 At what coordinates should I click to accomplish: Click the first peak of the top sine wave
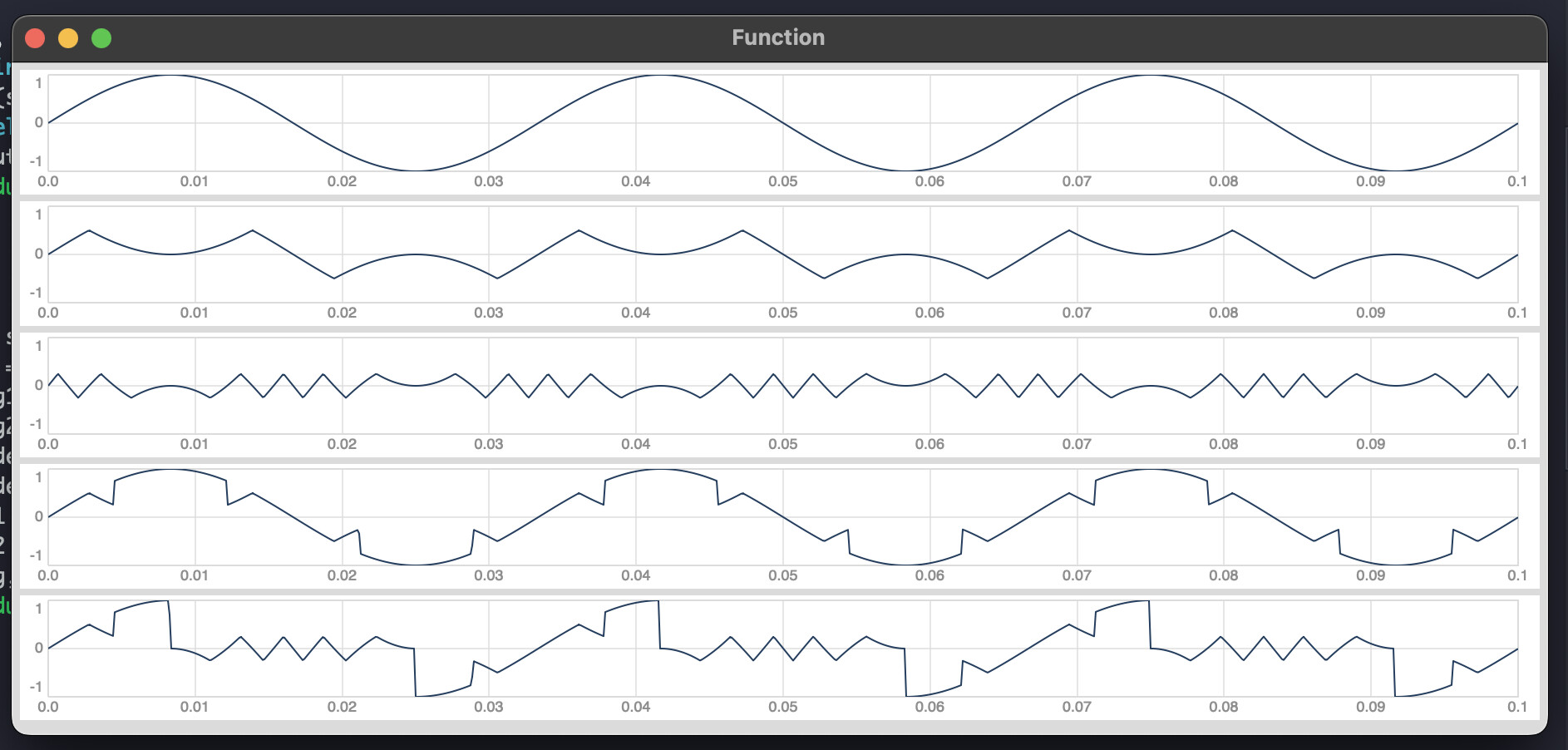point(171,76)
